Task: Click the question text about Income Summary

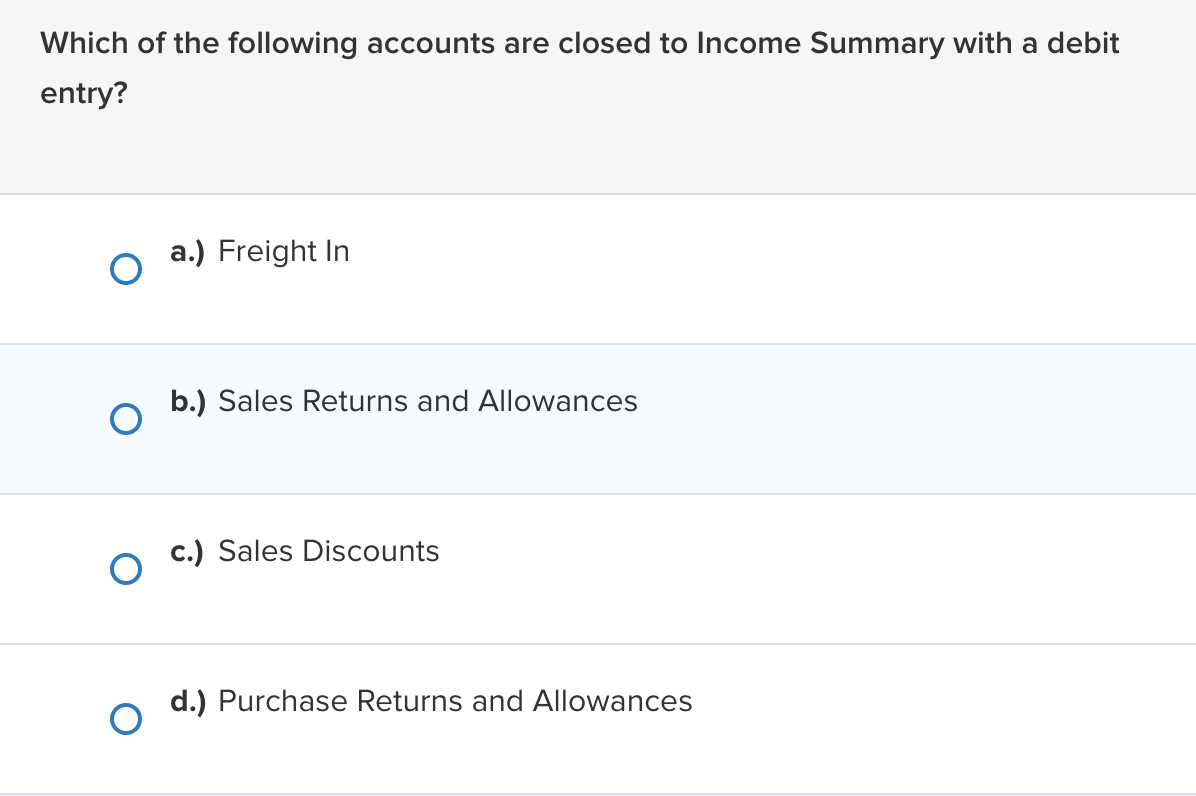Action: [x=579, y=44]
